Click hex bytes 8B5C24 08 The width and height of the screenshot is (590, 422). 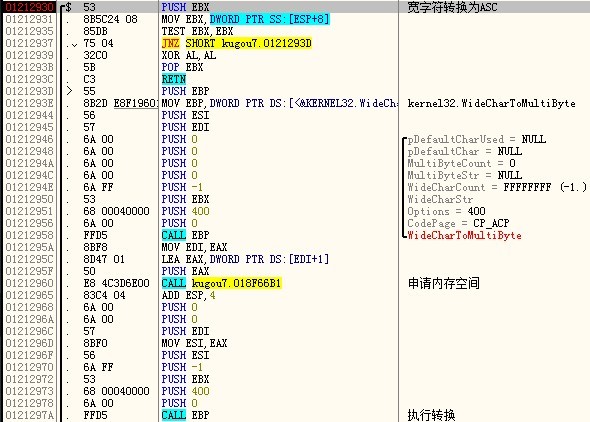pyautogui.click(x=110, y=19)
